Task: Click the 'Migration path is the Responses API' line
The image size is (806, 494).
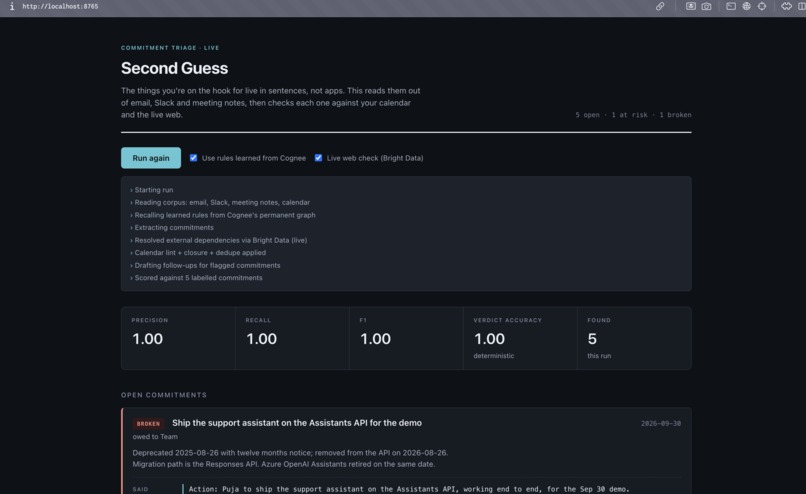Action: (284, 464)
